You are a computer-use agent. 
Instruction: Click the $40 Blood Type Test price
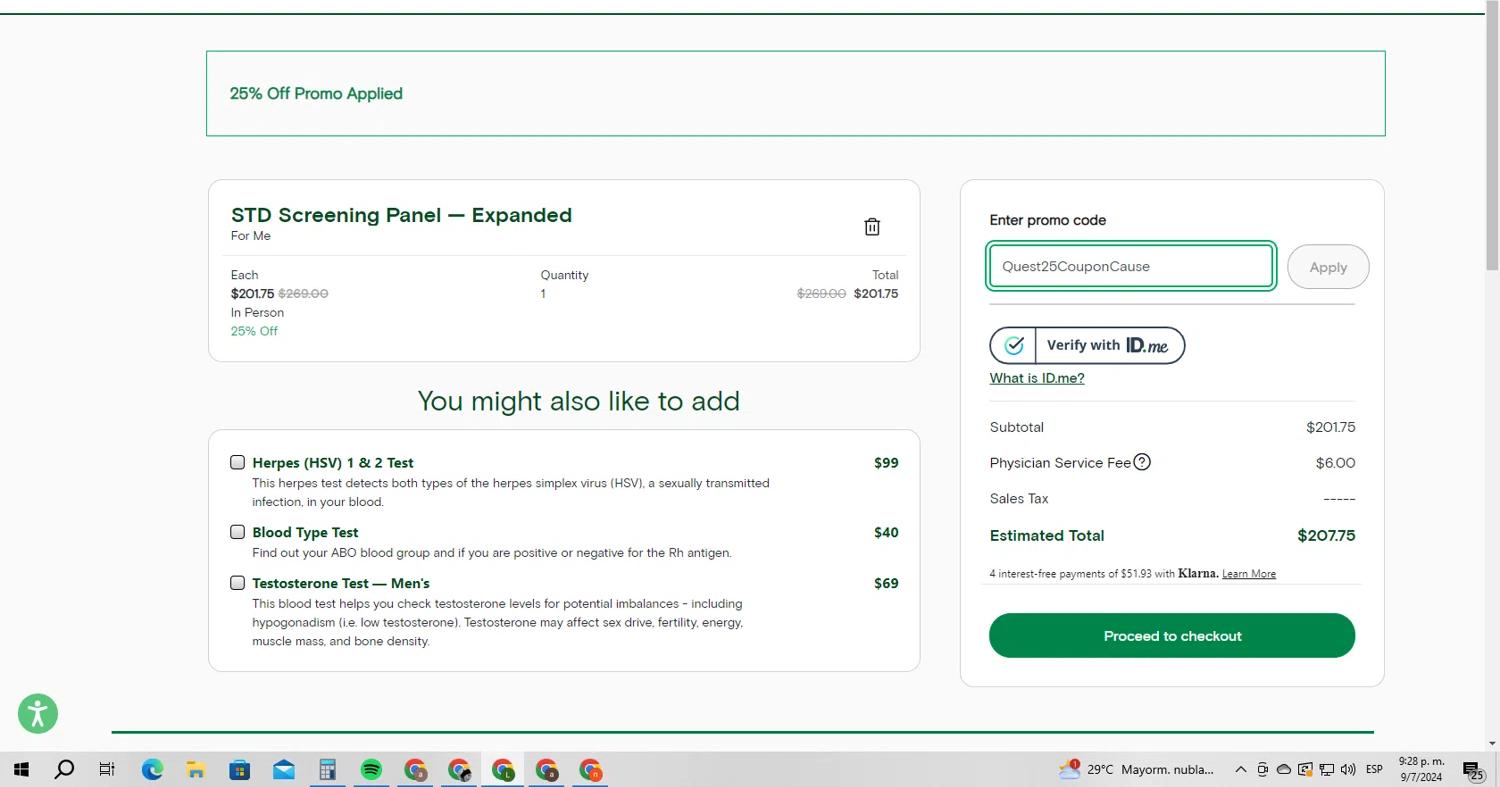(886, 533)
